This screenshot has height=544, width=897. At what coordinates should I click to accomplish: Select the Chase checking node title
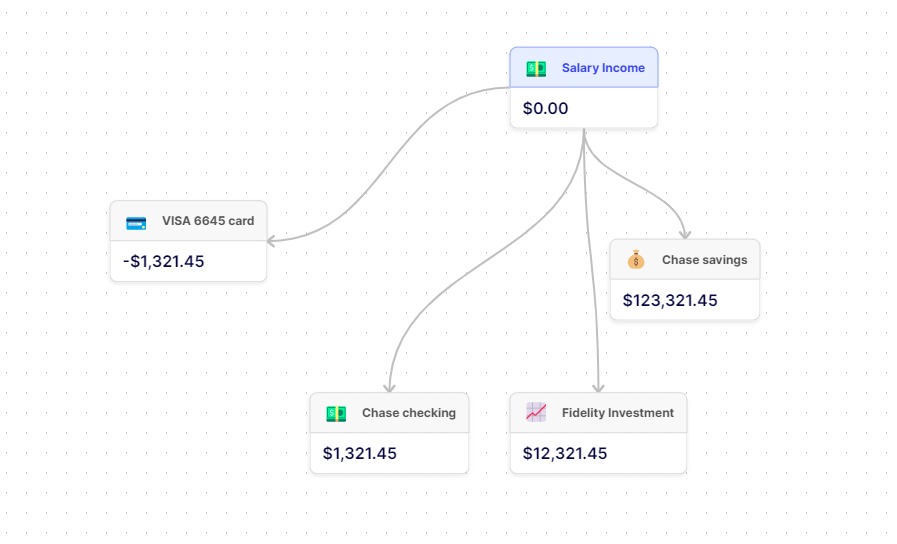[408, 412]
